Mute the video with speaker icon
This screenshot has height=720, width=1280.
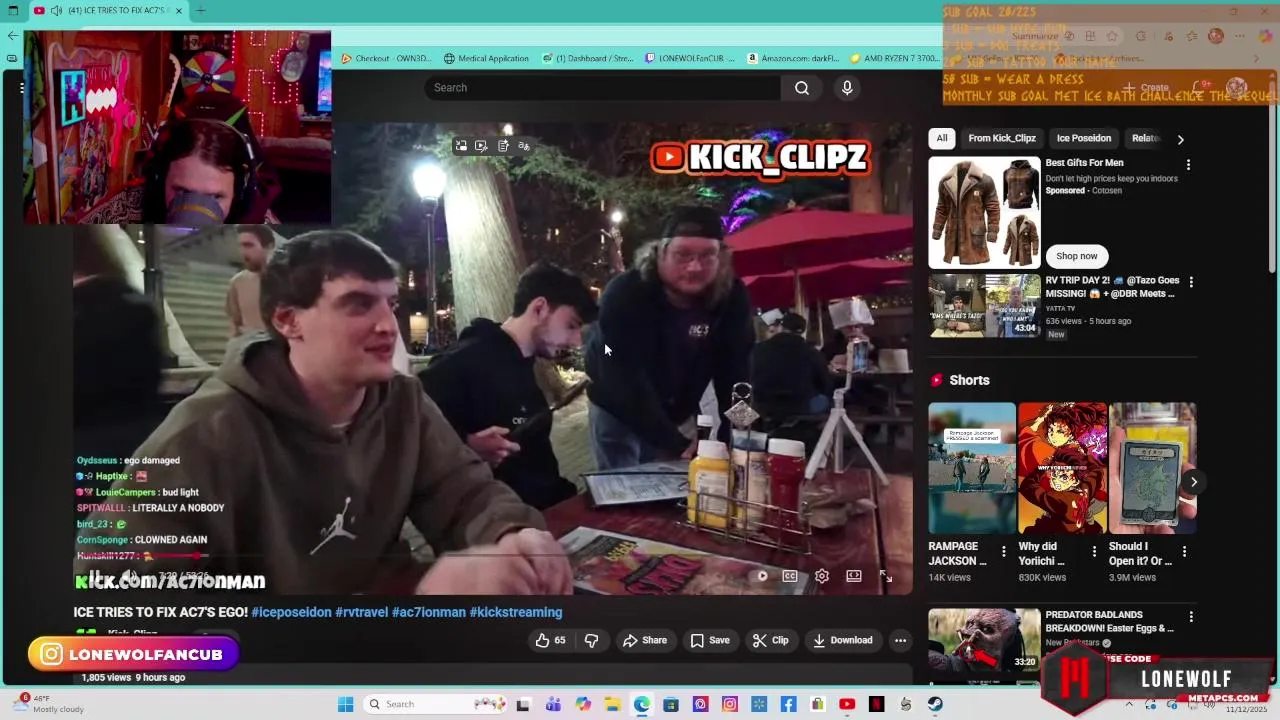coord(131,576)
